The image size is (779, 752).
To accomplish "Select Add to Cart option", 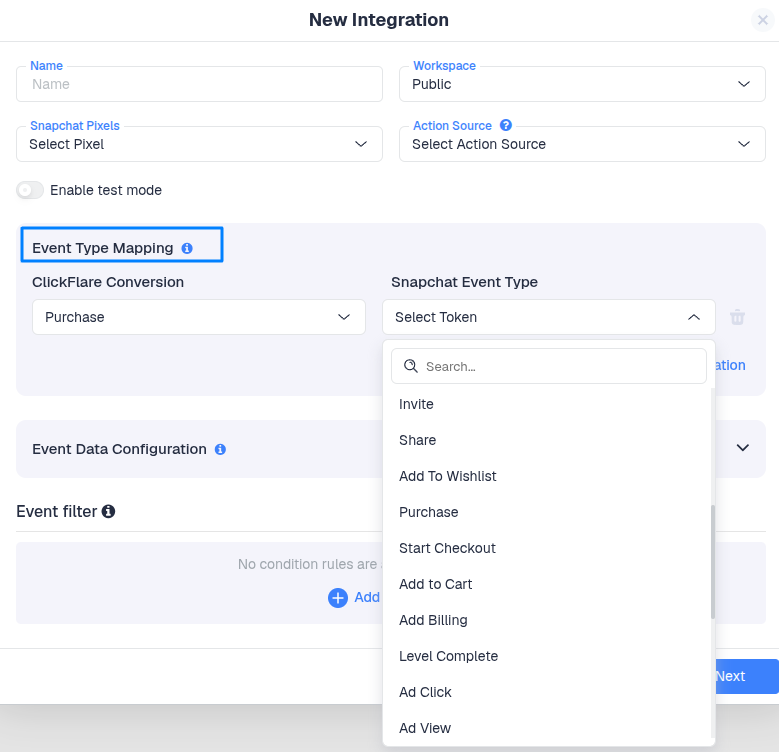I will (x=546, y=584).
